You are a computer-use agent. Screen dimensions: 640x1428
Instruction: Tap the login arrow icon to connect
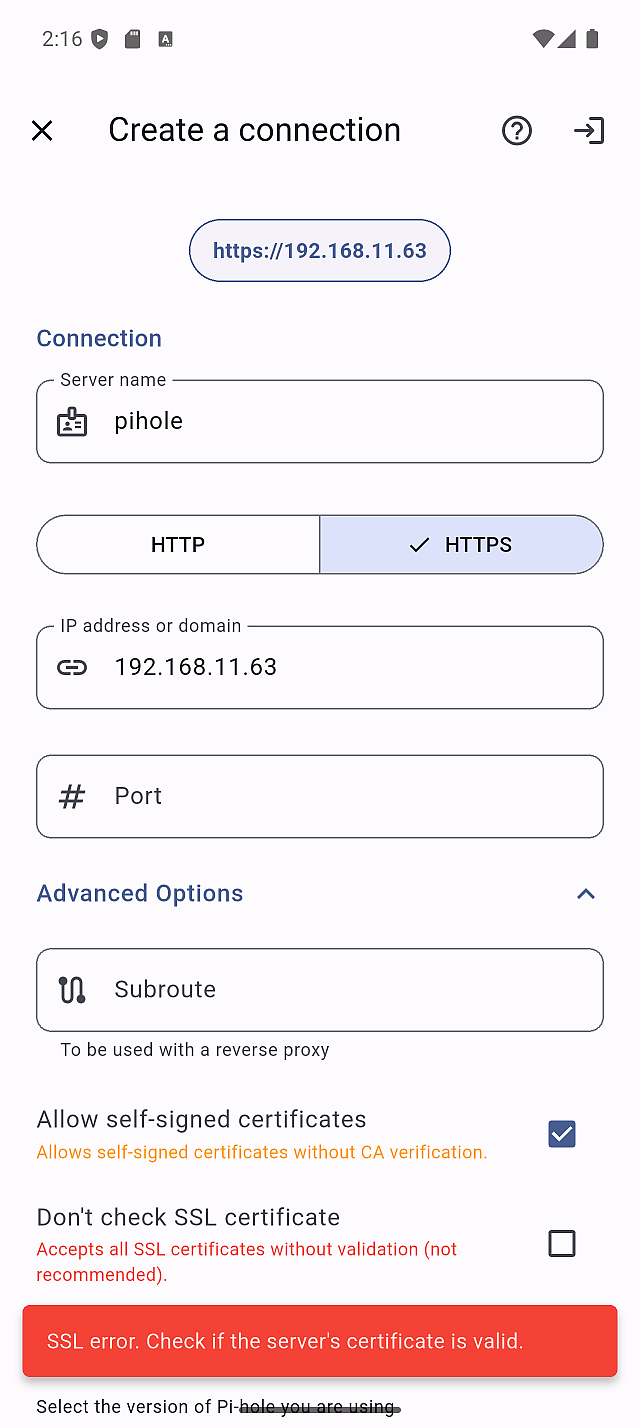tap(589, 131)
